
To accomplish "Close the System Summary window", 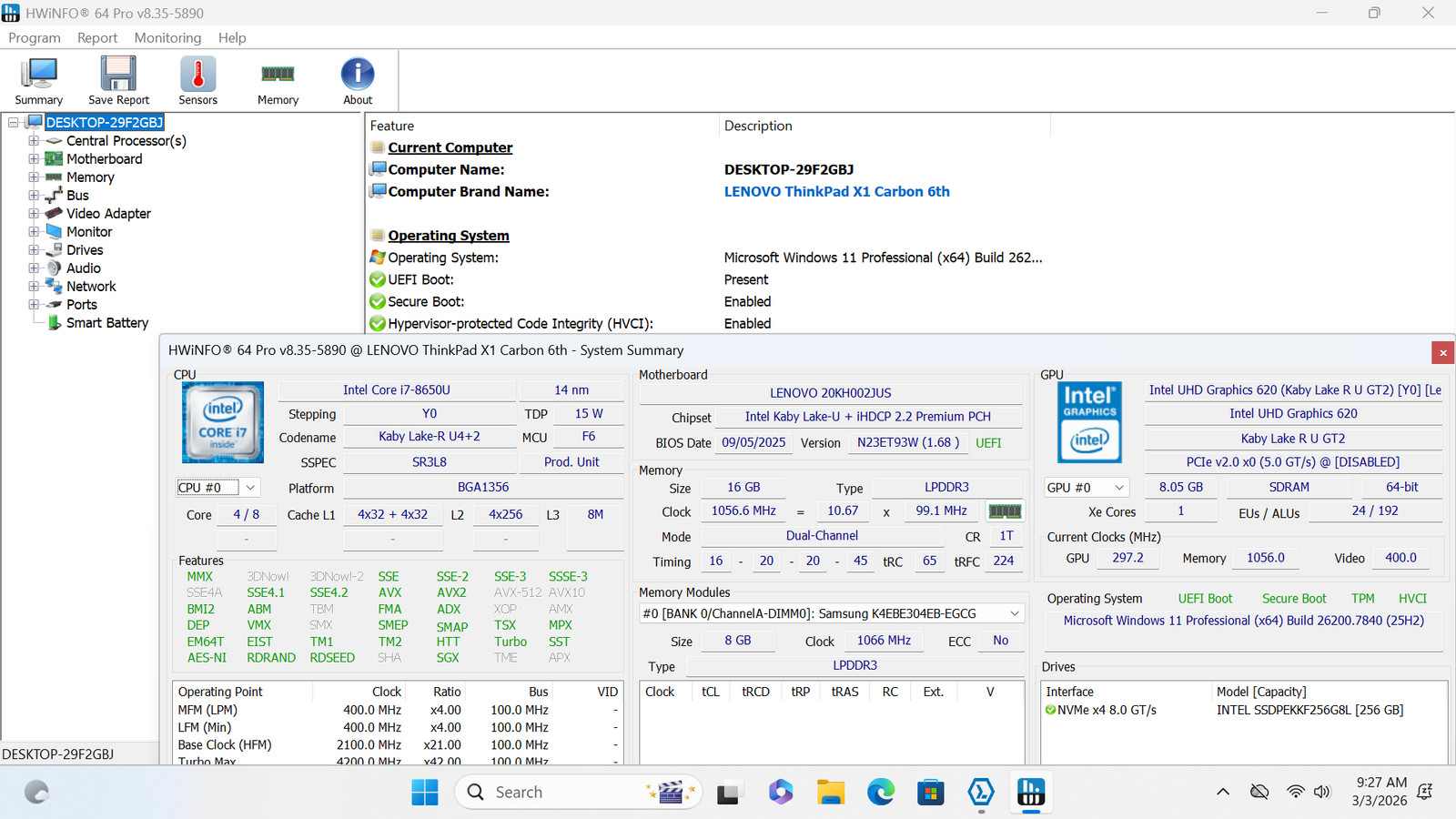I will tap(1442, 352).
